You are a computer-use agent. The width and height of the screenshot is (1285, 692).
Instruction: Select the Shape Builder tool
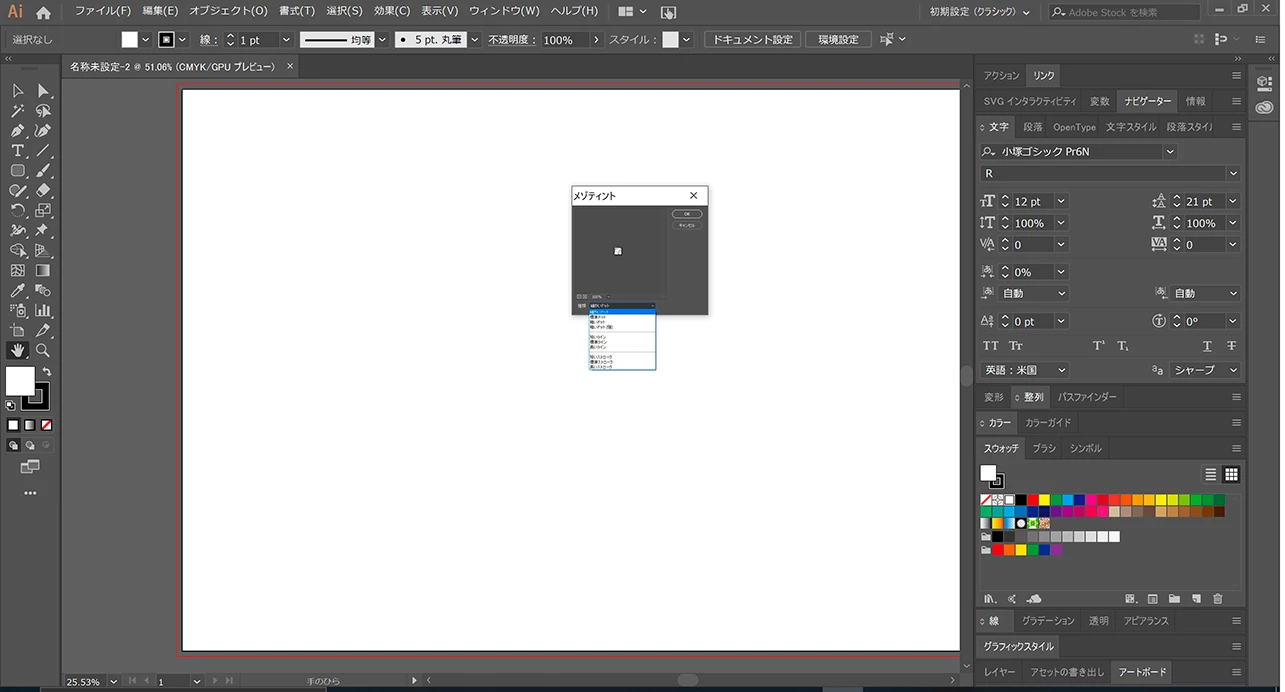(x=18, y=251)
